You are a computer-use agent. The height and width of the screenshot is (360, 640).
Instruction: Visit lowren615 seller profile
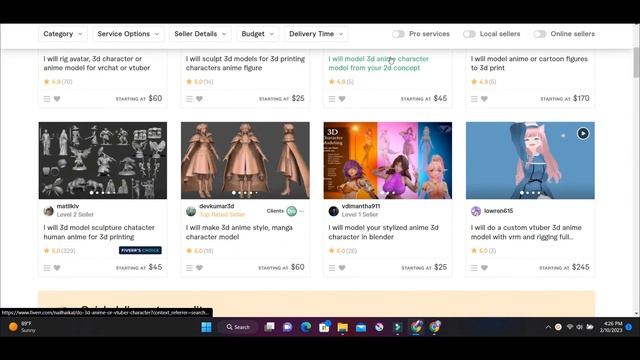(x=498, y=211)
